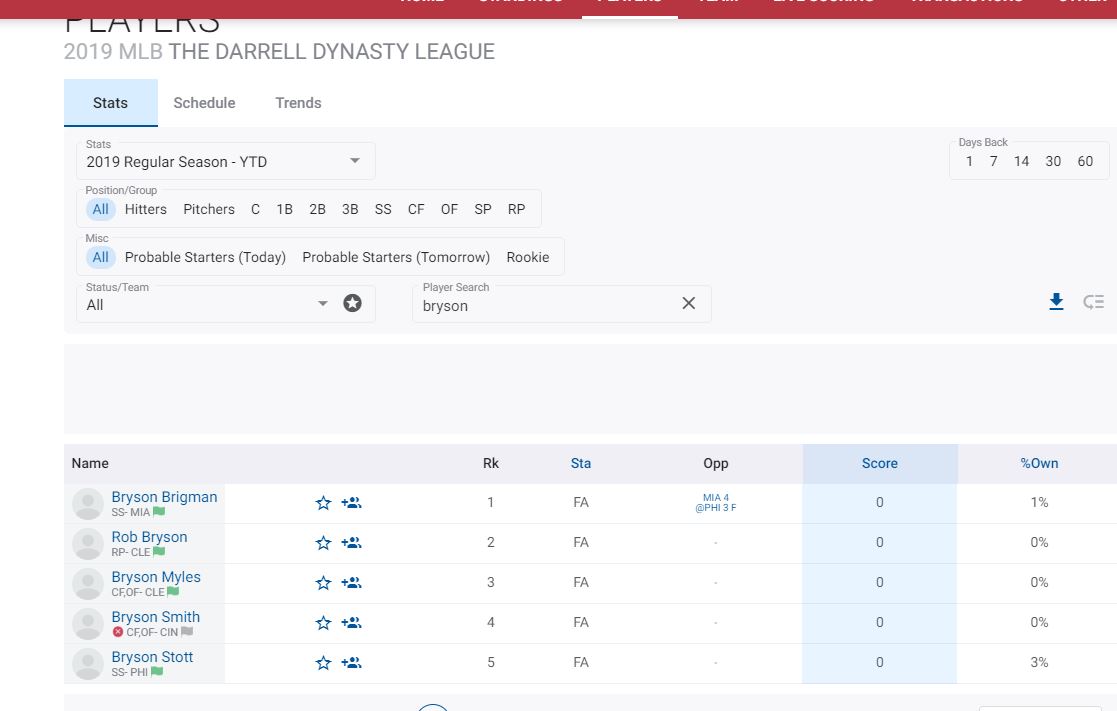Viewport: 1117px width, 711px height.
Task: Star Bryson Stott in the player list
Action: click(323, 663)
